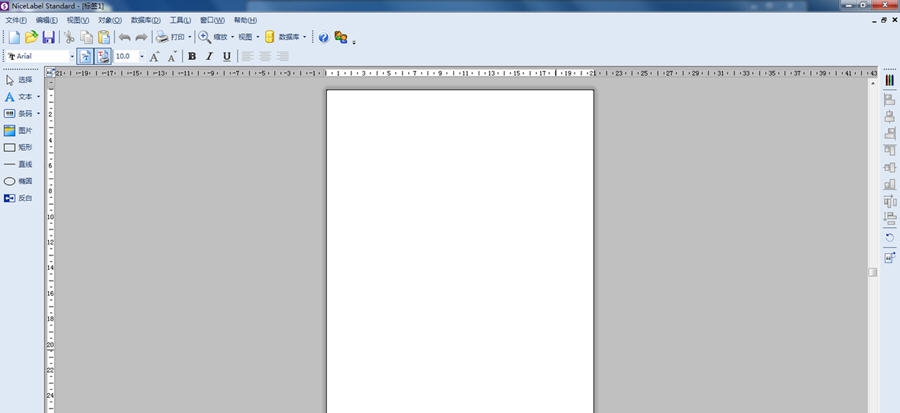Open the File (F) menu

16,20
